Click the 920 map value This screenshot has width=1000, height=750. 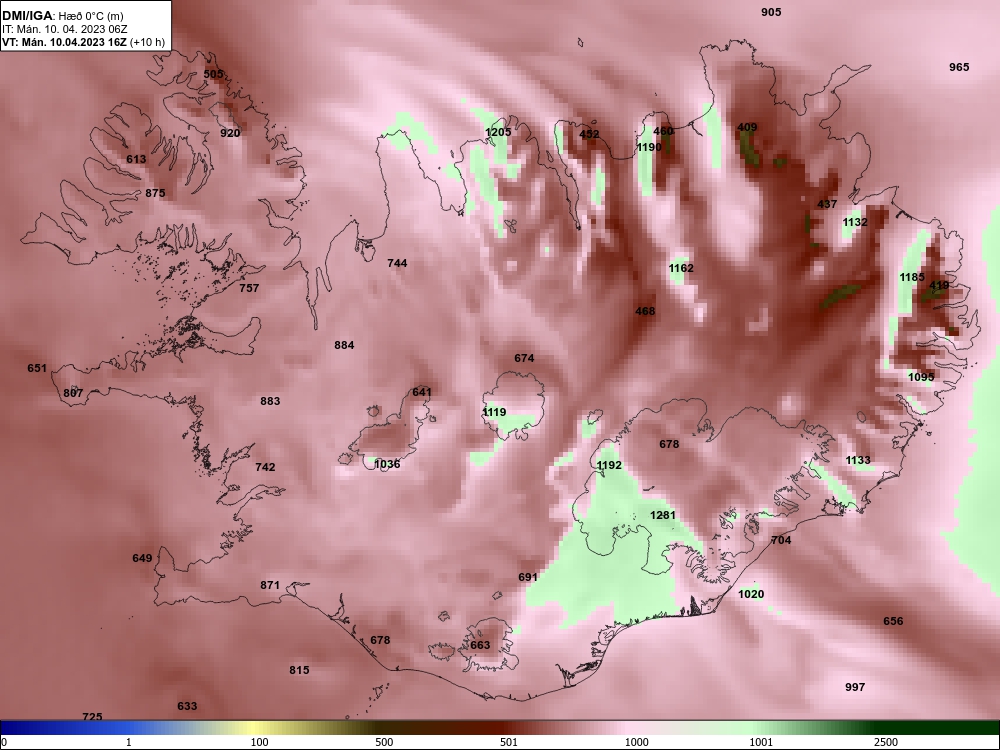(230, 133)
